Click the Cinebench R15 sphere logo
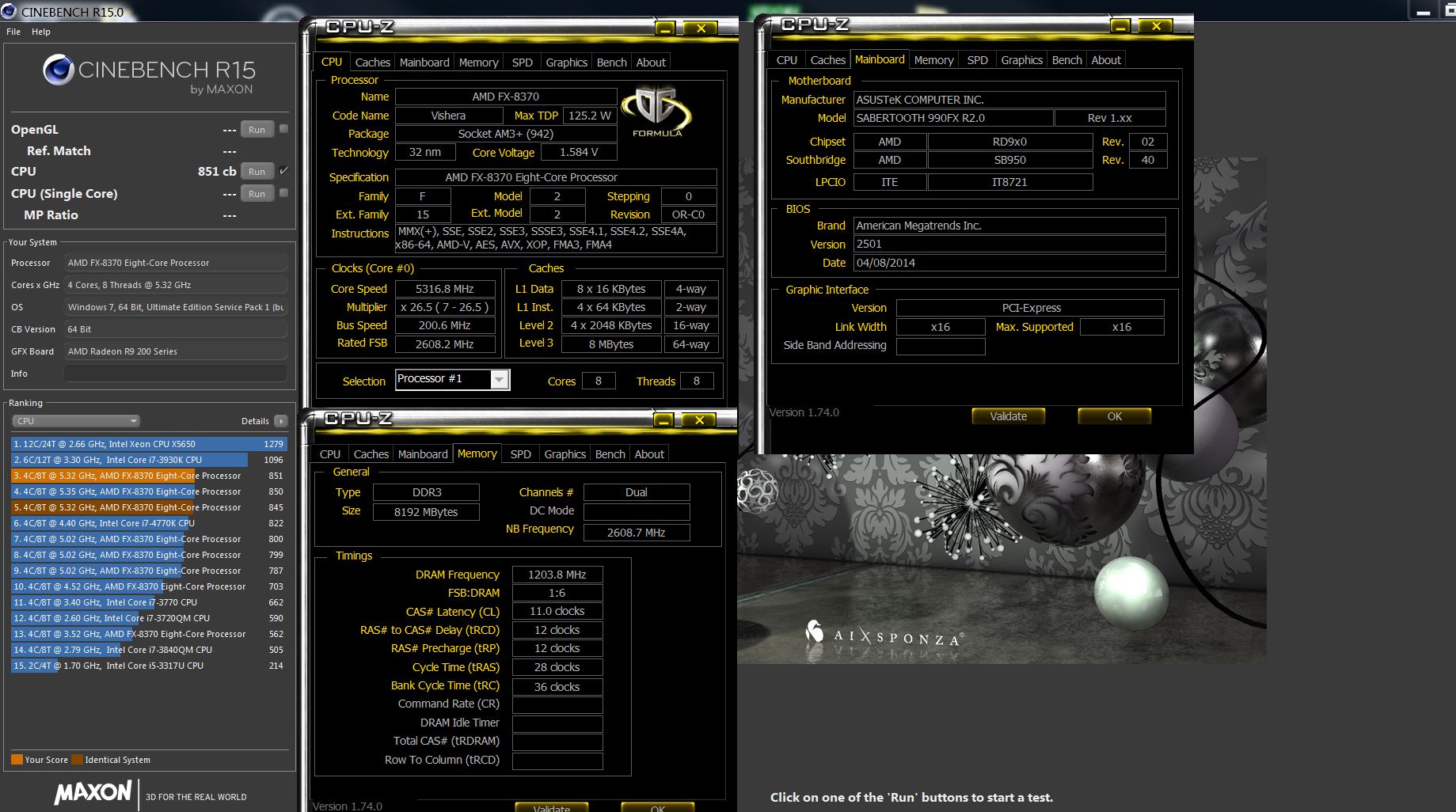Screen dimensions: 1456x812 pyautogui.click(x=58, y=70)
